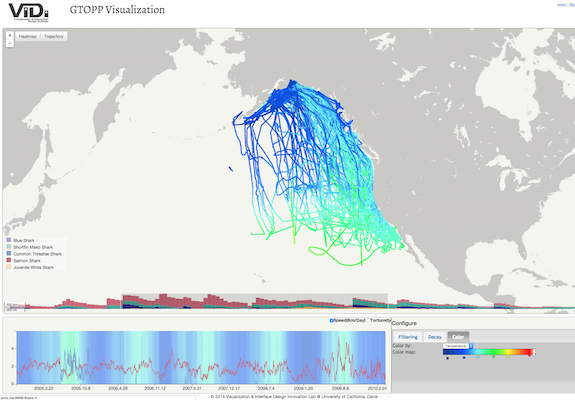Open the Intro link
This screenshot has height=400, width=575.
pos(561,5)
